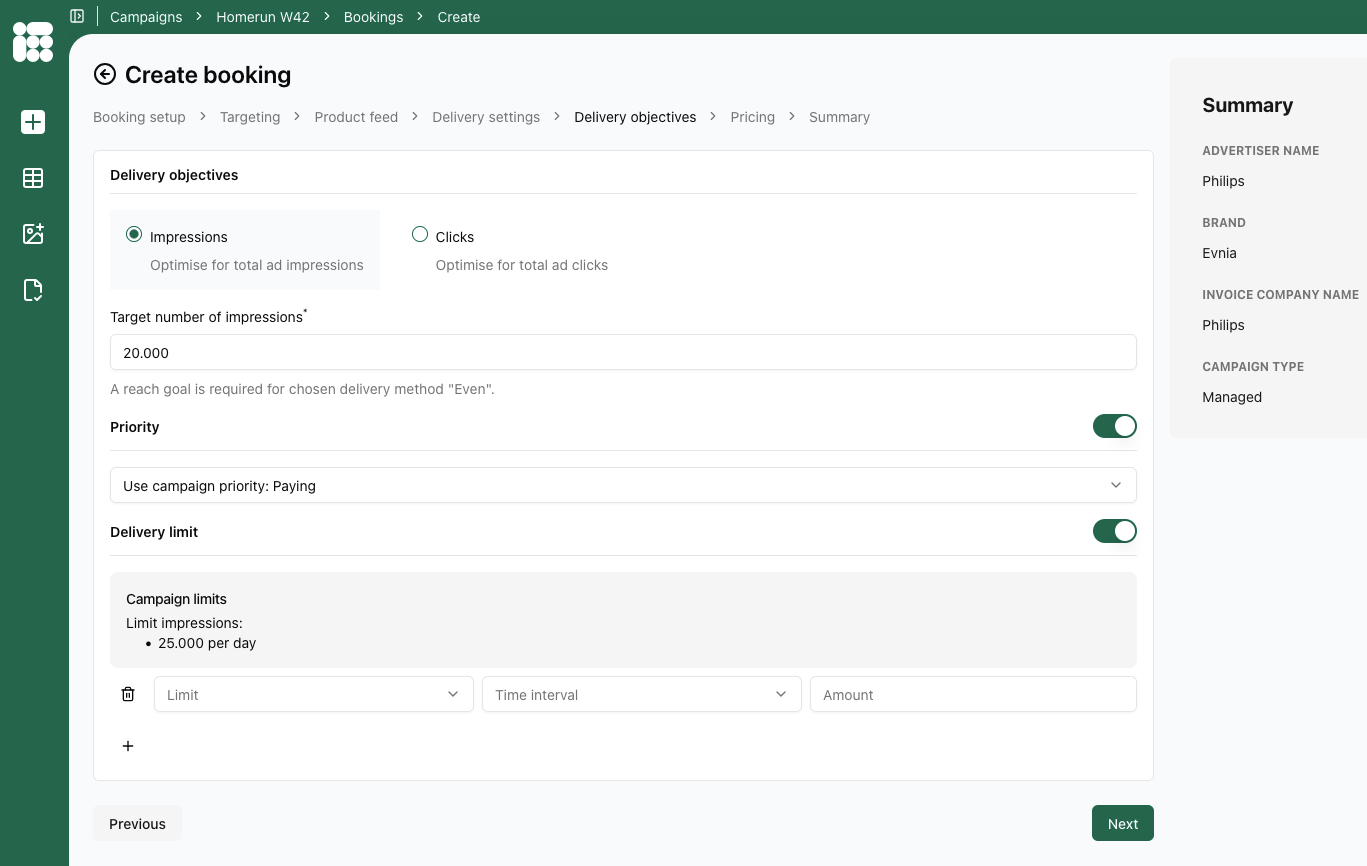The image size is (1367, 866).
Task: Go to Pricing step
Action: tap(752, 117)
